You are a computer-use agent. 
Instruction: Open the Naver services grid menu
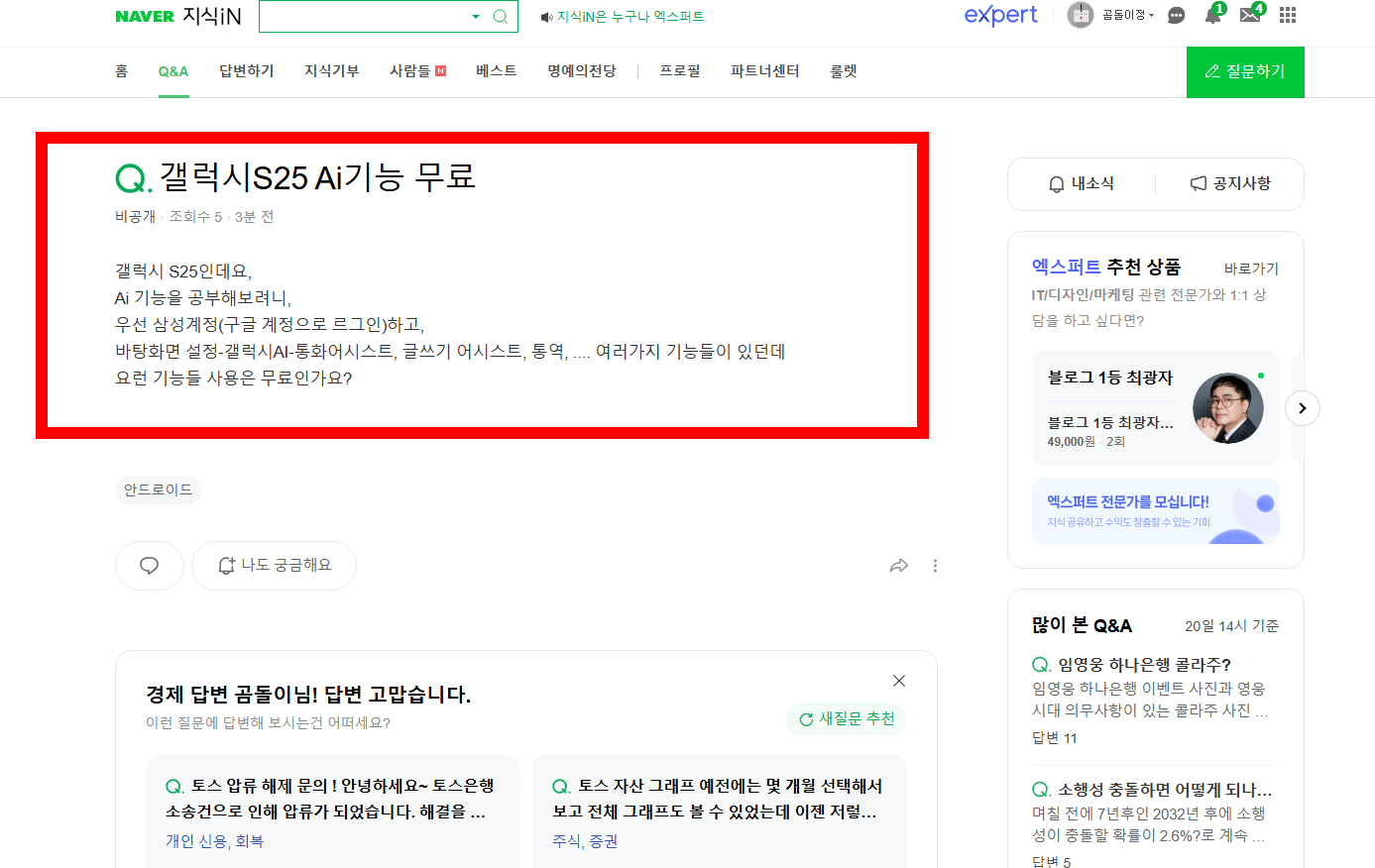pyautogui.click(x=1288, y=15)
